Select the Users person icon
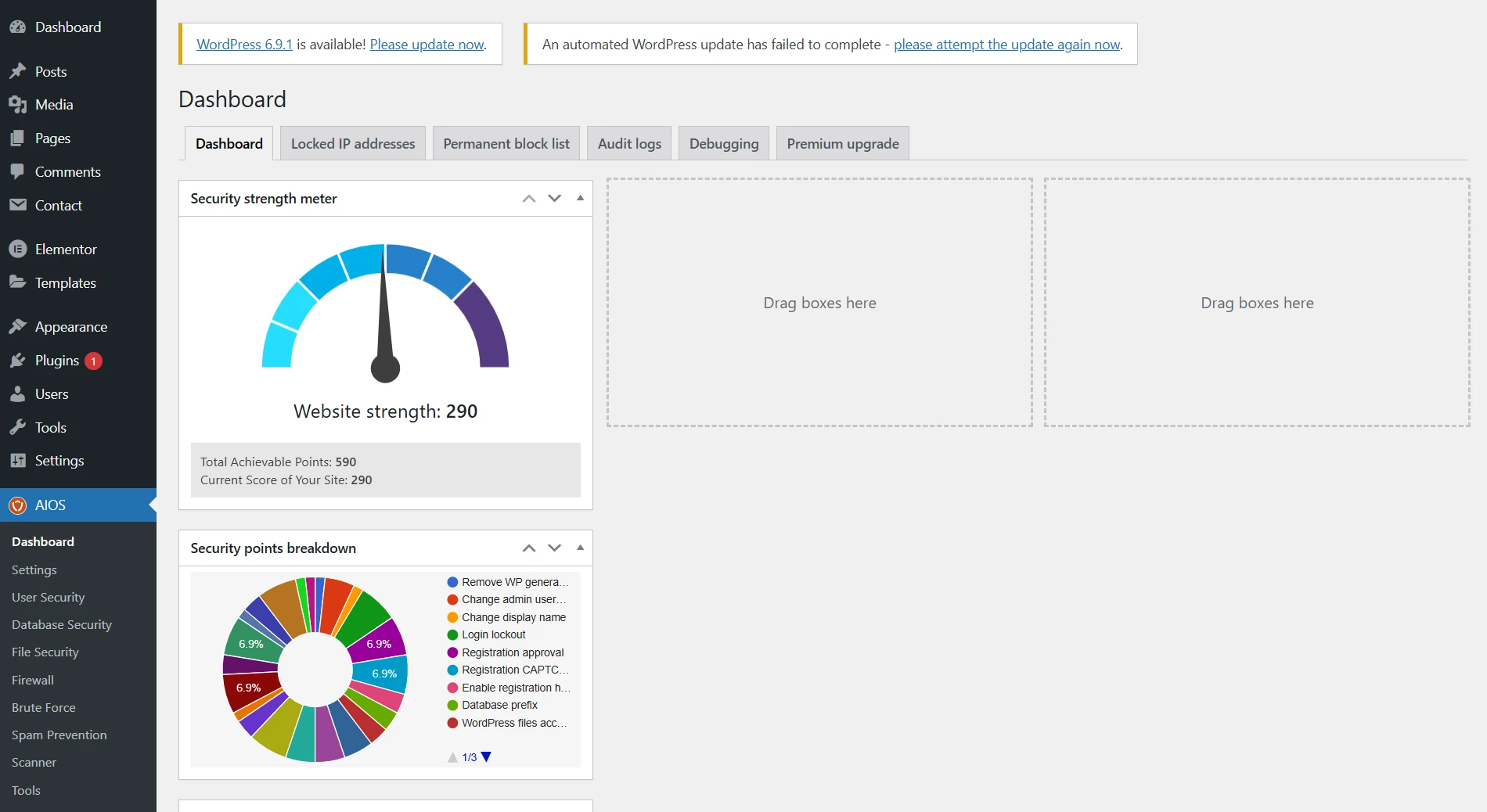1487x812 pixels. (17, 393)
